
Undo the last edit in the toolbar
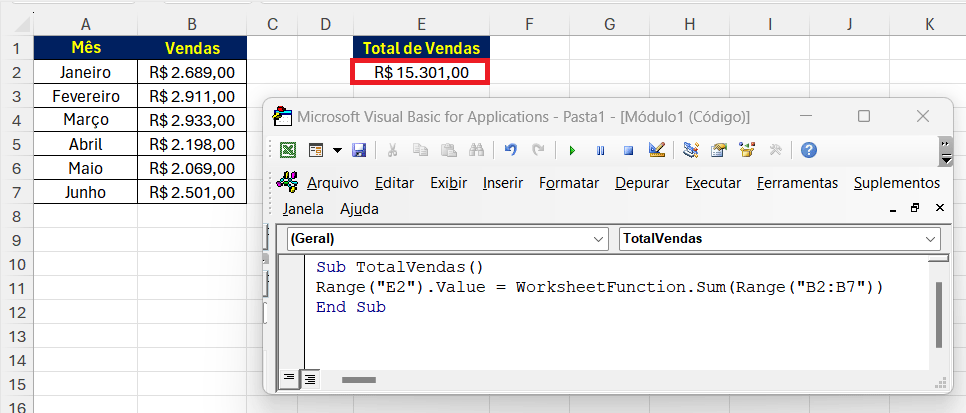pyautogui.click(x=510, y=150)
